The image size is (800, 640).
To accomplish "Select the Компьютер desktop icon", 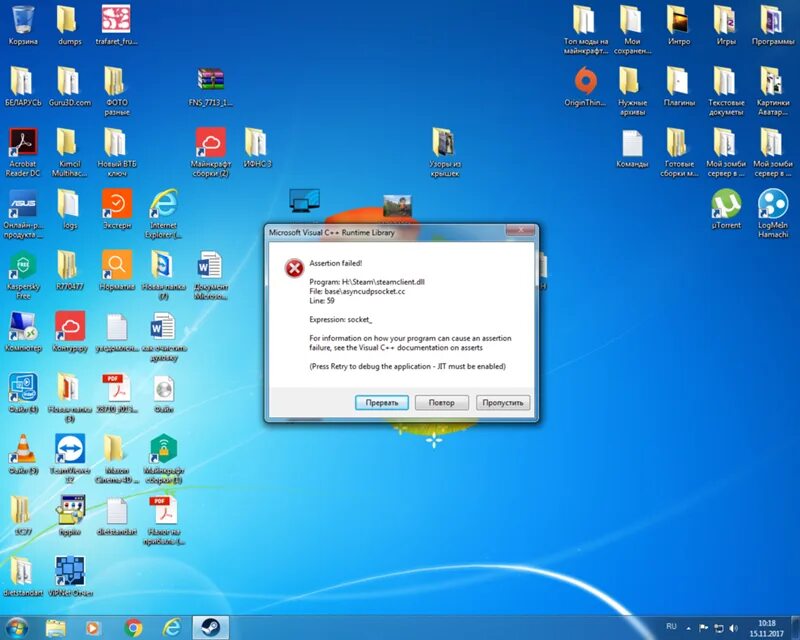I will [x=23, y=332].
